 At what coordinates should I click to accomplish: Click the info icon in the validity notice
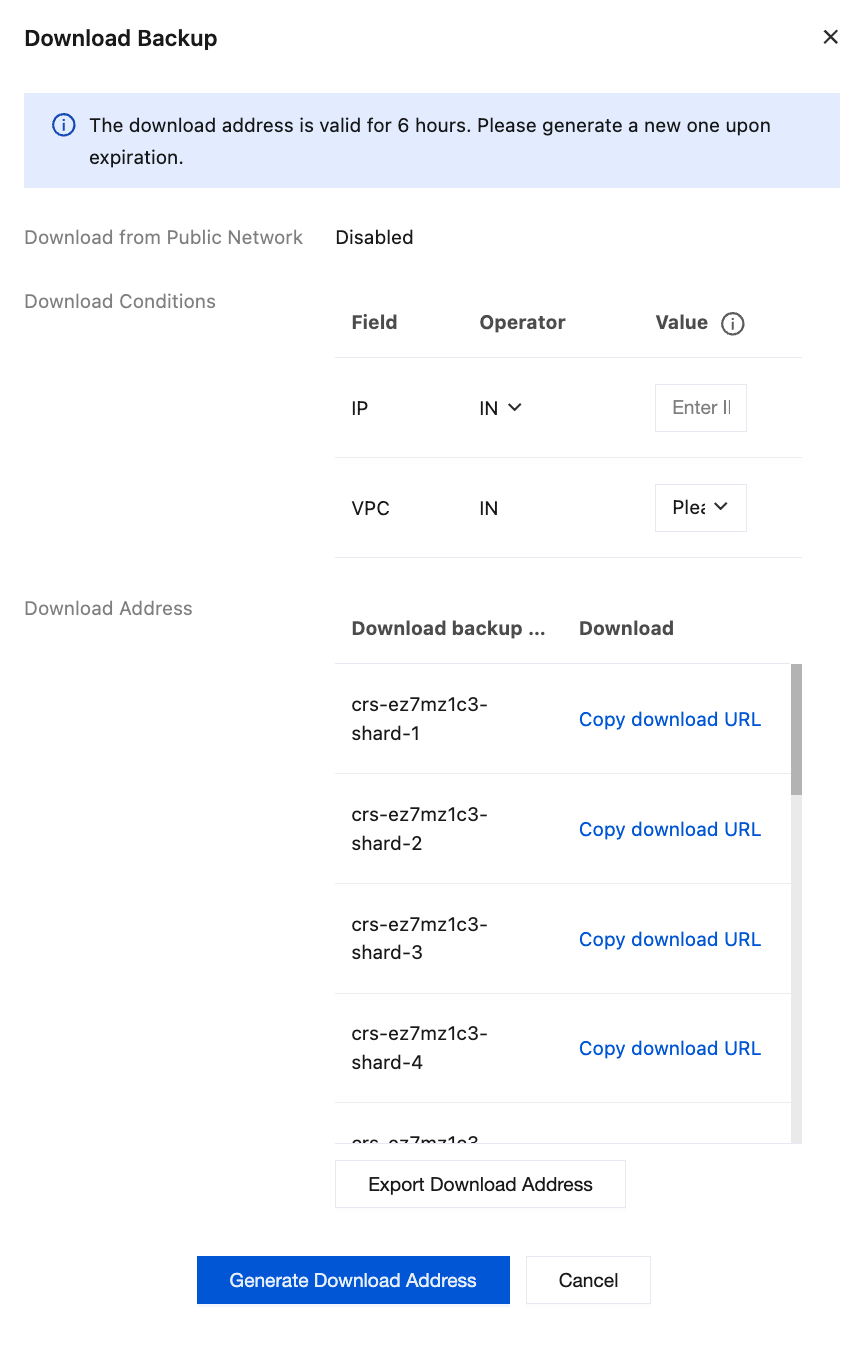tap(63, 126)
